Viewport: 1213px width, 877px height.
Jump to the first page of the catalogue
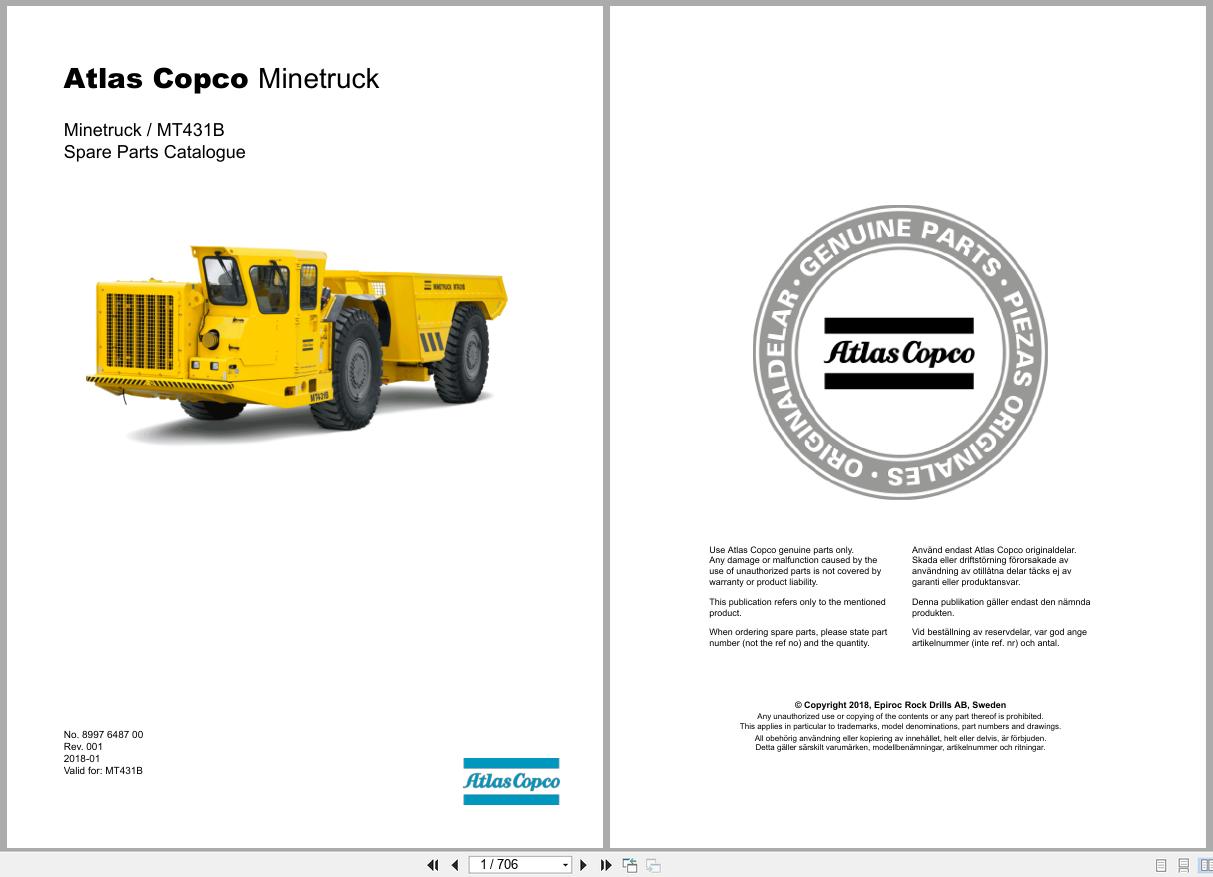point(433,864)
